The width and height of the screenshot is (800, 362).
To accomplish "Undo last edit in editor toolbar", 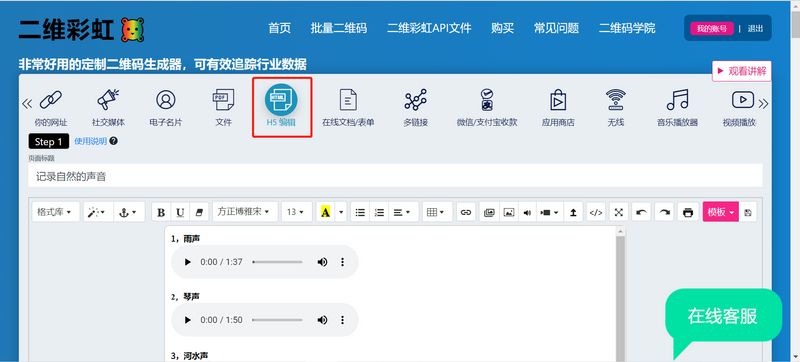I will (x=641, y=212).
